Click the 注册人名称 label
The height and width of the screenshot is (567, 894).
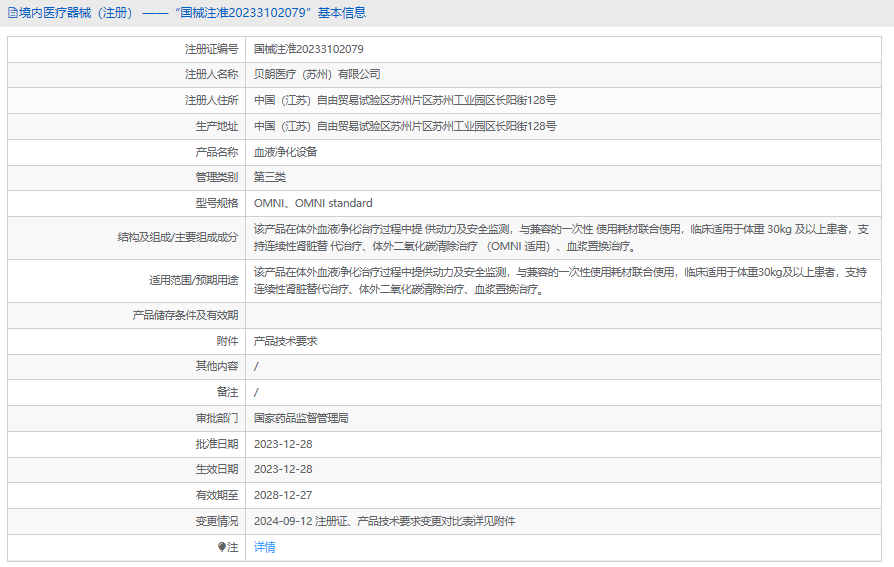click(212, 74)
